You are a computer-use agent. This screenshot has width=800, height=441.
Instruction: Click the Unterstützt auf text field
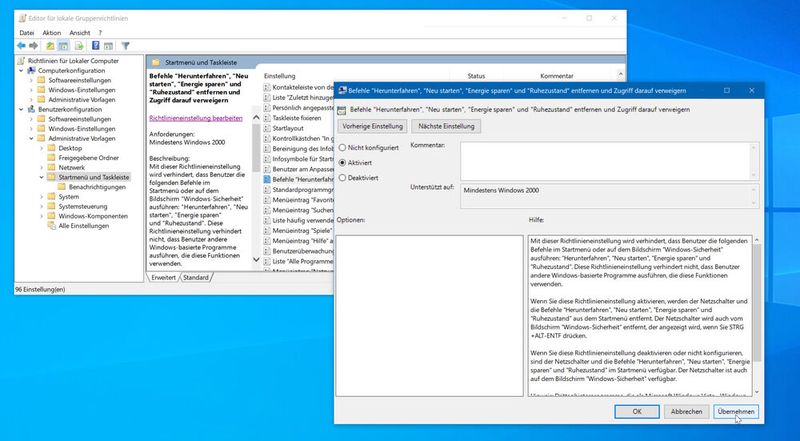pos(609,196)
